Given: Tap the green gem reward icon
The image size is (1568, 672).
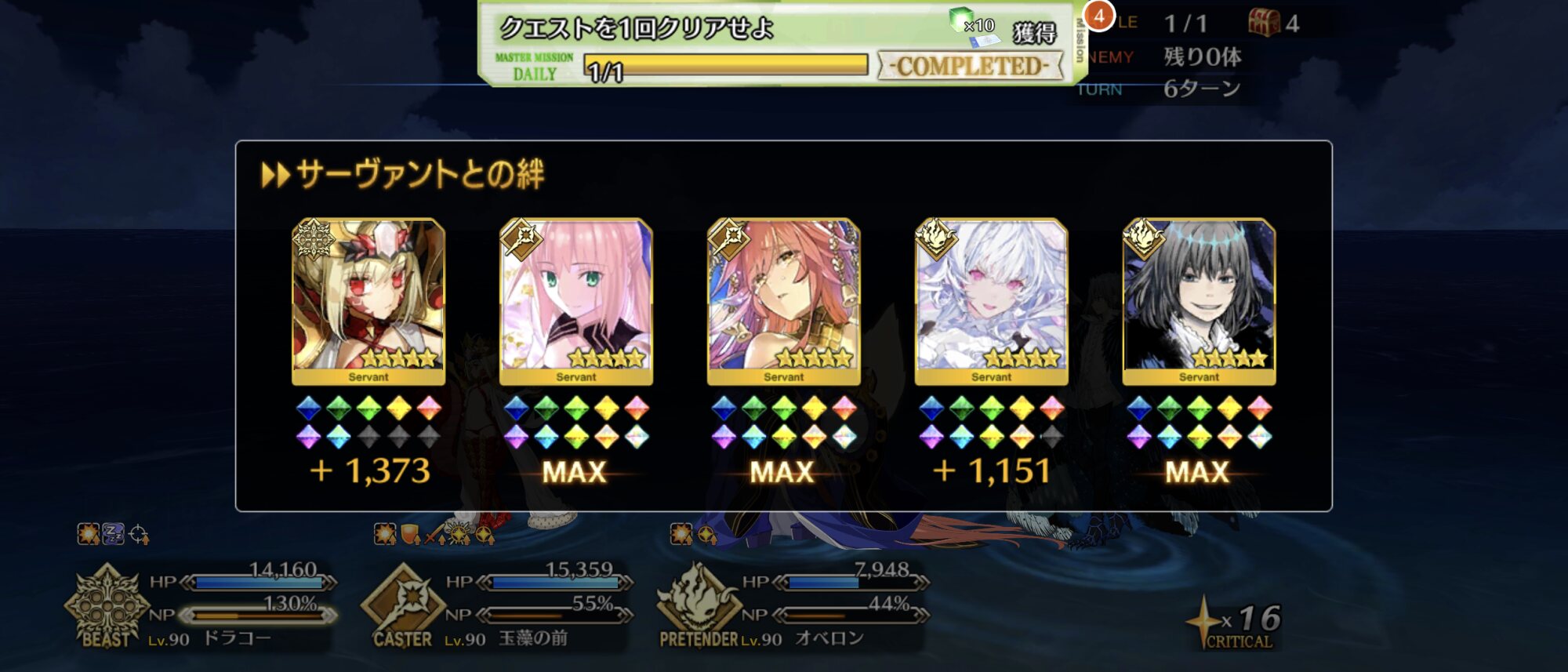Looking at the screenshot, I should pos(960,20).
